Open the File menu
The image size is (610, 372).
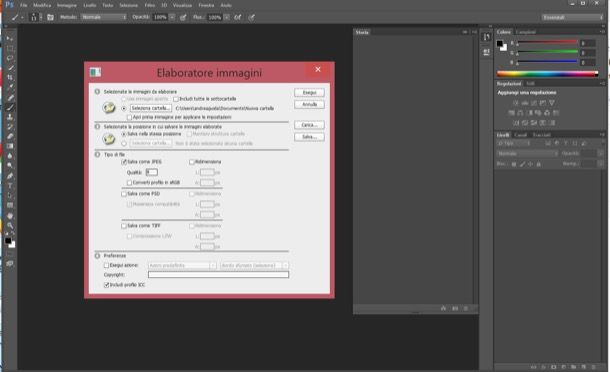click(24, 5)
